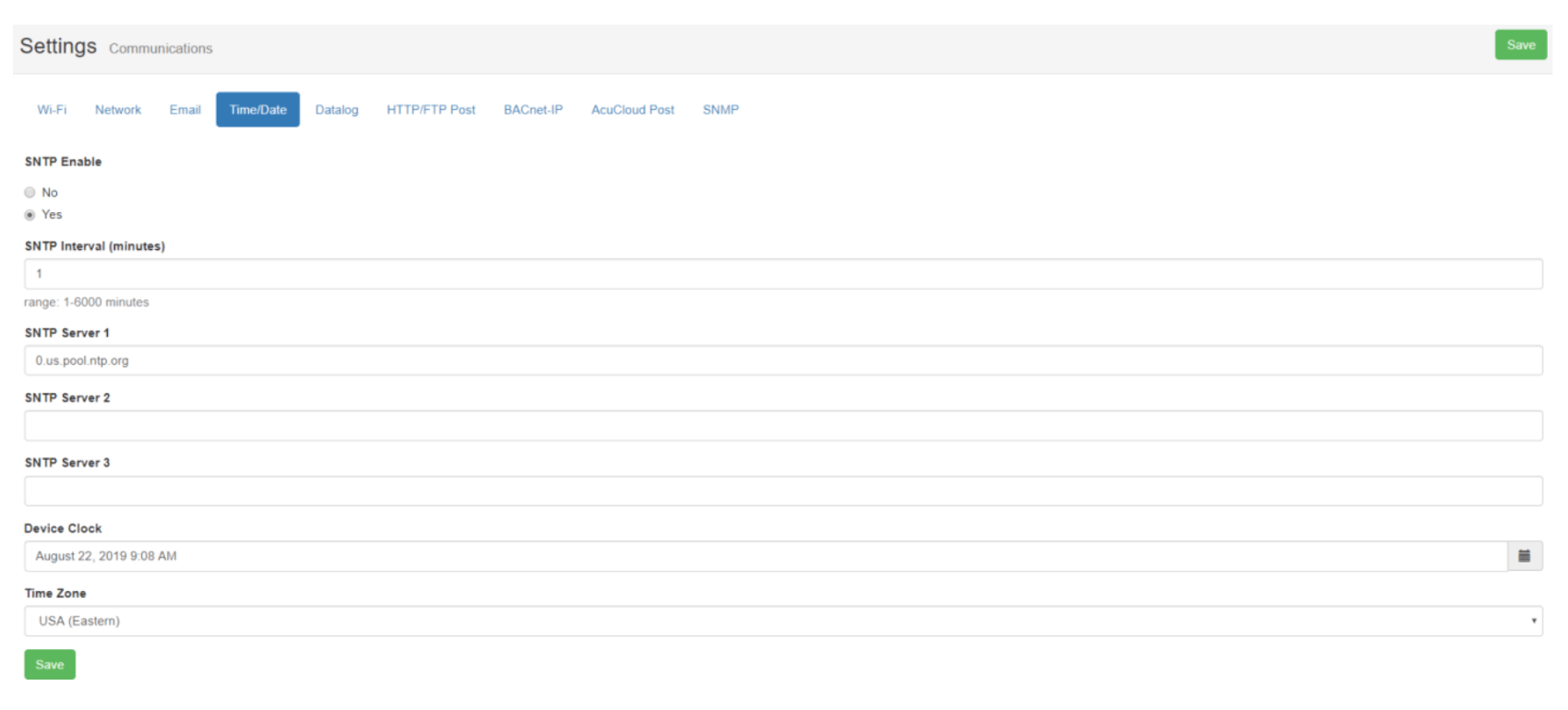Expand the Time Zone dropdown
The width and height of the screenshot is (1568, 710).
782,621
